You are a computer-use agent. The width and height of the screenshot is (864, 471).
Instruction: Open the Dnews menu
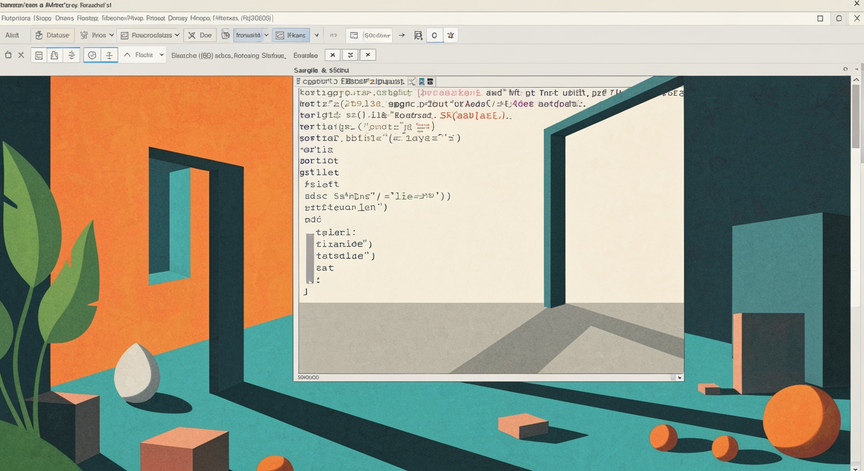tap(64, 18)
